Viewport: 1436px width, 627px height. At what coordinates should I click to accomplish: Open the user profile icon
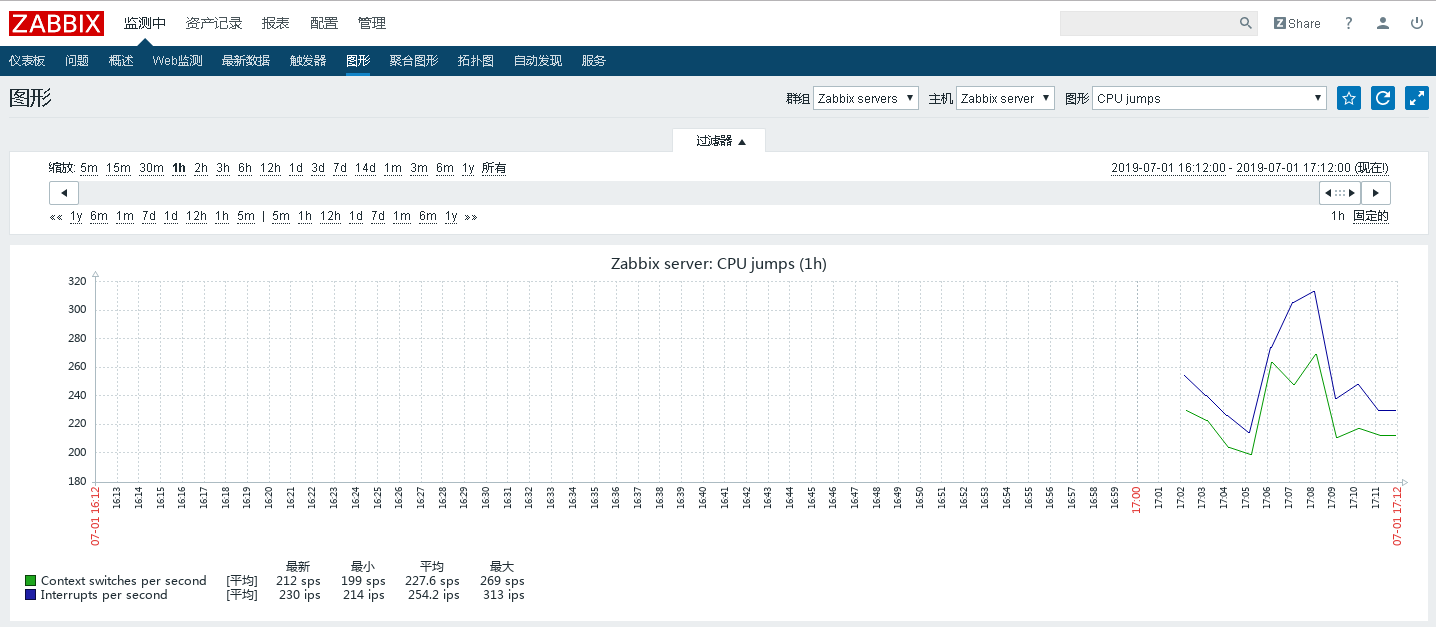pos(1382,23)
